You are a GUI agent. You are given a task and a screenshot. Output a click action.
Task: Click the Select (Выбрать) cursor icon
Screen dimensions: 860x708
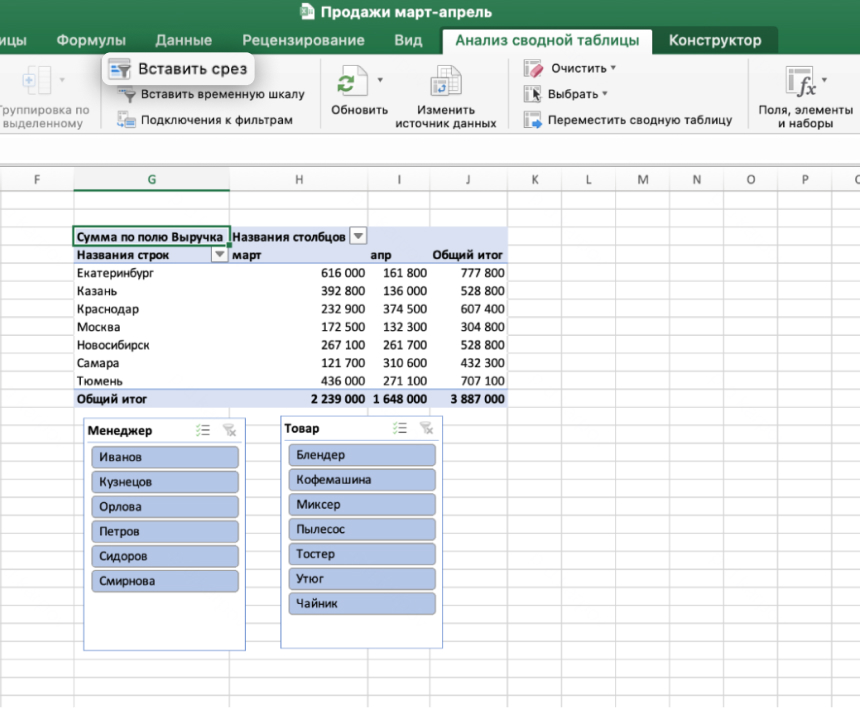pos(532,94)
